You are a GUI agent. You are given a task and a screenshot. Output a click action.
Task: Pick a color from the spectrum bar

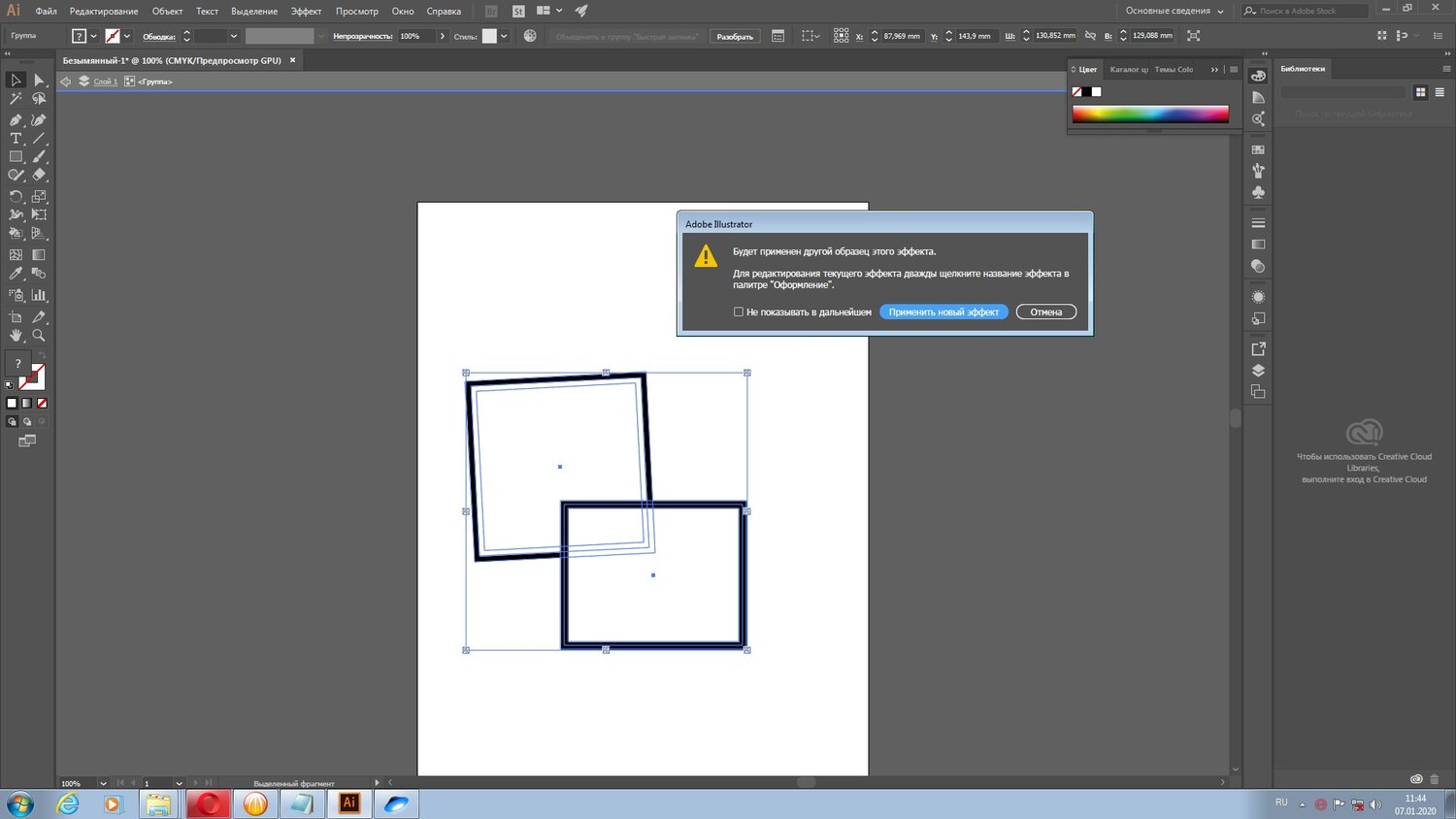pyautogui.click(x=1149, y=115)
